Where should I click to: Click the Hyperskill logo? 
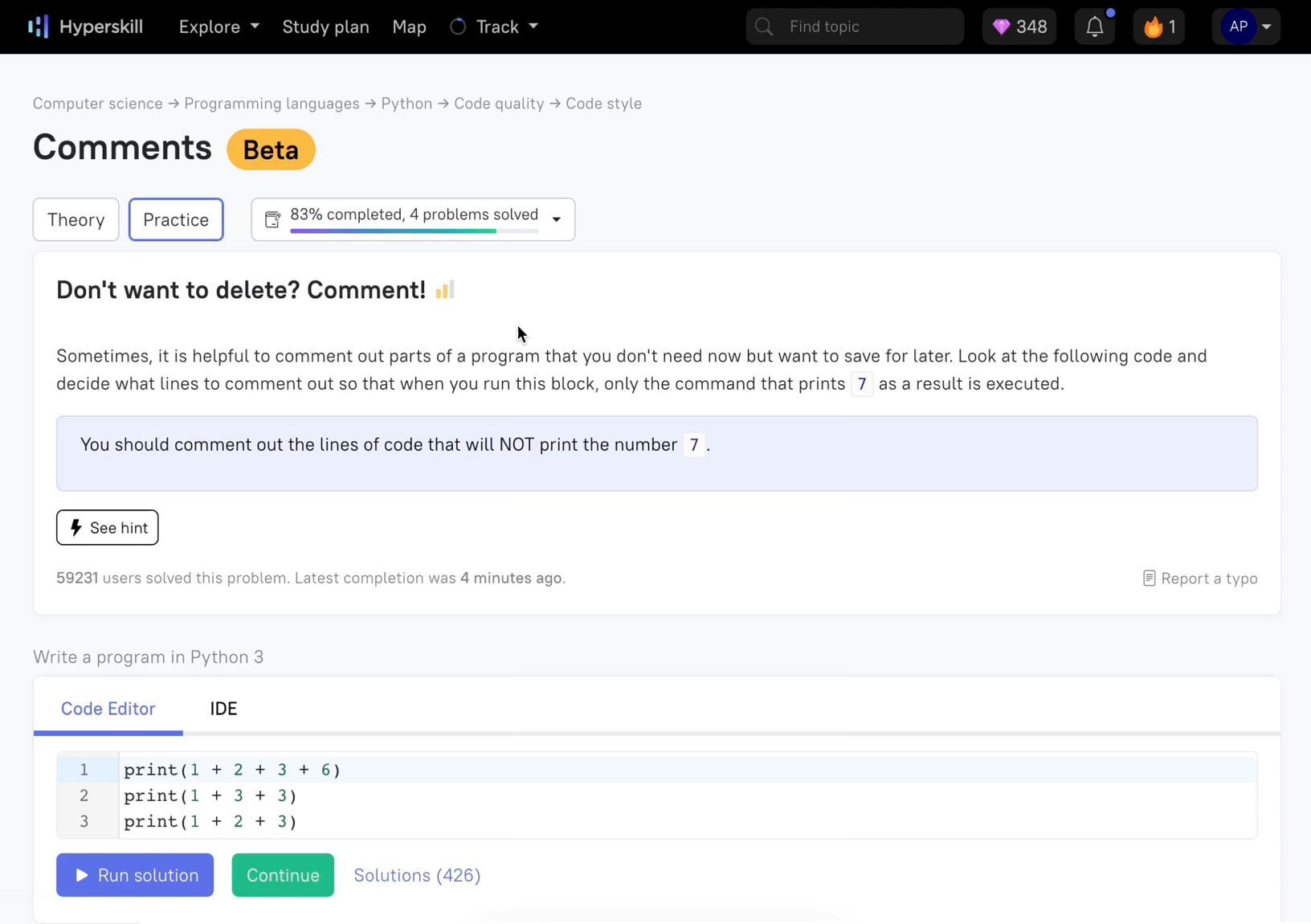(84, 26)
